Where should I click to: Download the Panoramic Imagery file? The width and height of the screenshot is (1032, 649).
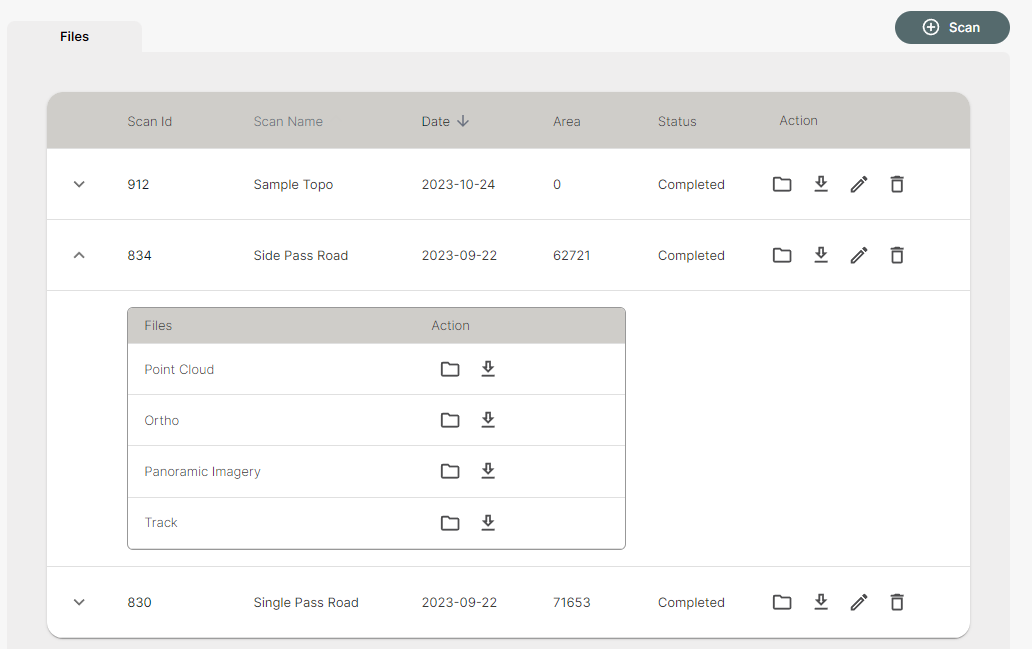coord(488,471)
